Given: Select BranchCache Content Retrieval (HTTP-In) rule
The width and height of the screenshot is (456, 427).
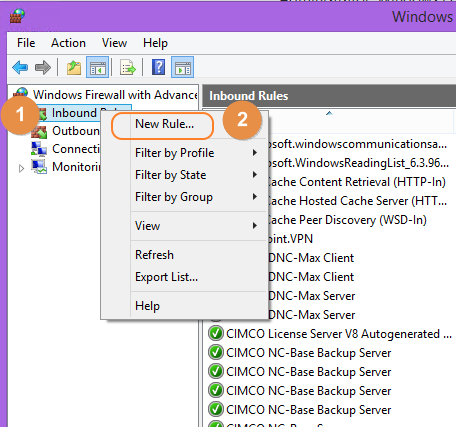Looking at the screenshot, I should [357, 182].
